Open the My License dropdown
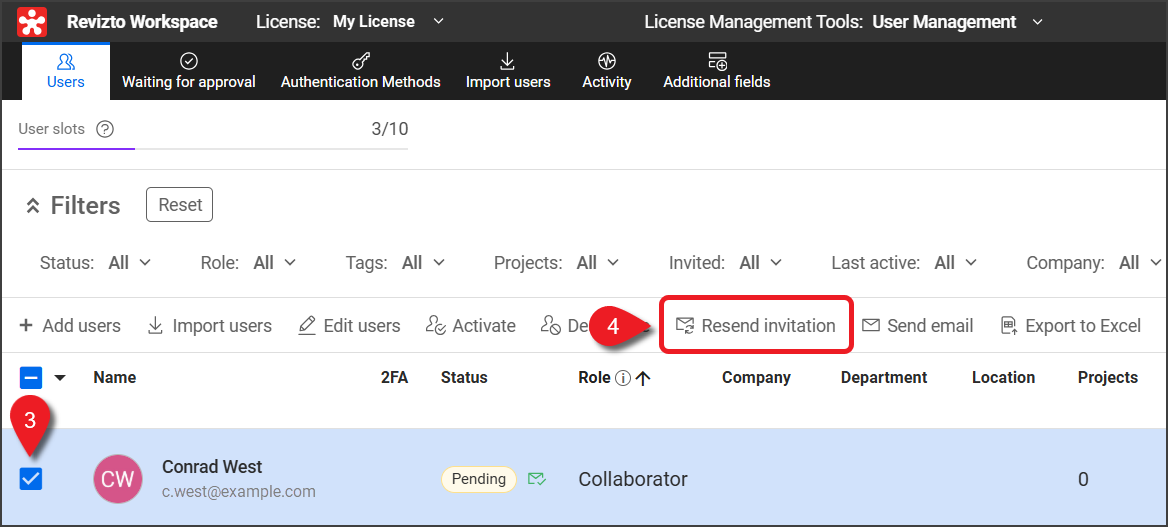The width and height of the screenshot is (1168, 527). (x=389, y=22)
